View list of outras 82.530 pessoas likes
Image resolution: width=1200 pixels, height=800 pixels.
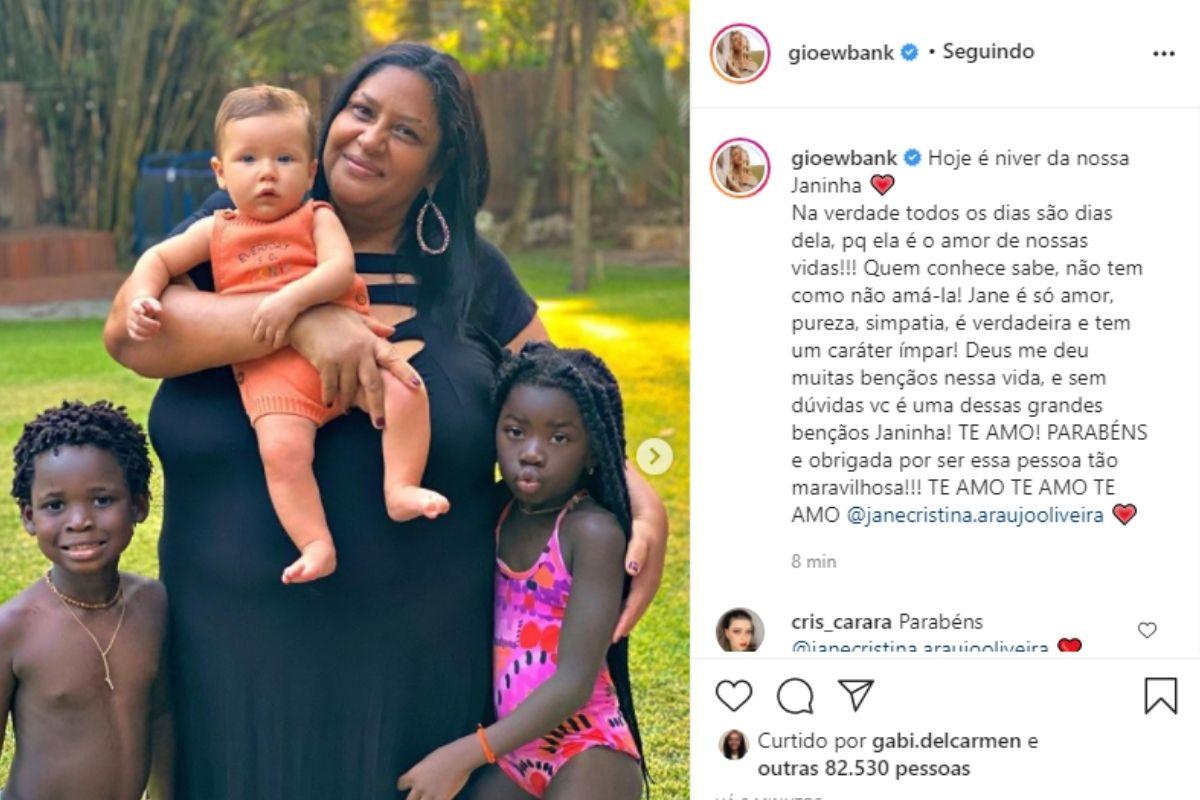pos(864,769)
